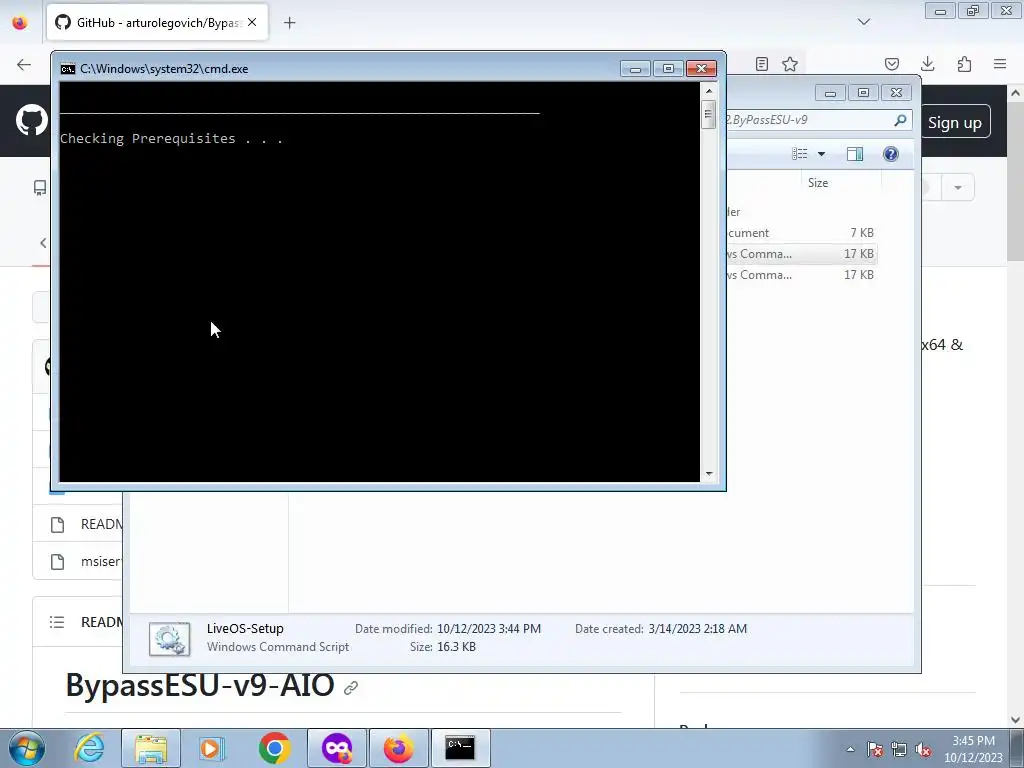Open BypassESU-v9-AIO heading anchor link icon

point(351,688)
